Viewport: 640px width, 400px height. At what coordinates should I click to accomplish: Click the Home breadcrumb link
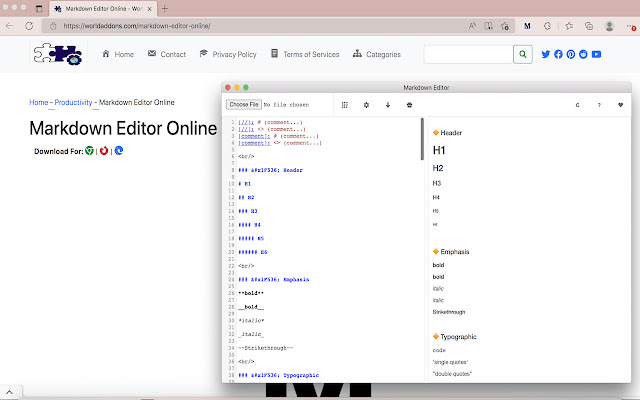tap(39, 102)
